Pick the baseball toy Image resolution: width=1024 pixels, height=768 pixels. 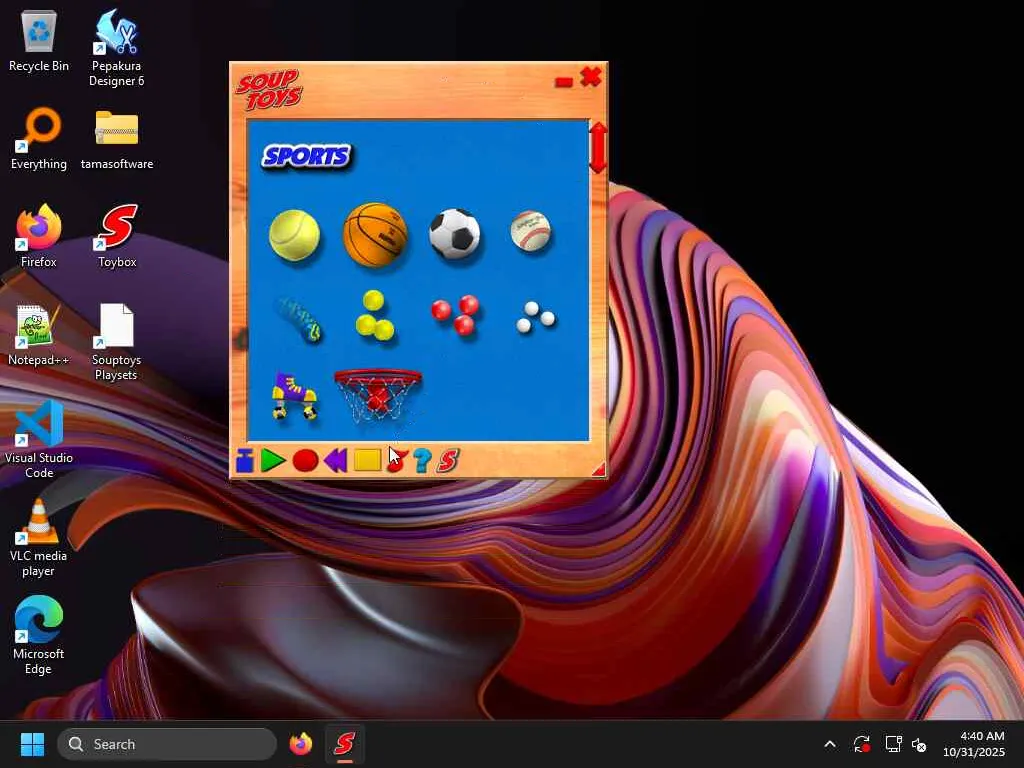click(x=530, y=231)
